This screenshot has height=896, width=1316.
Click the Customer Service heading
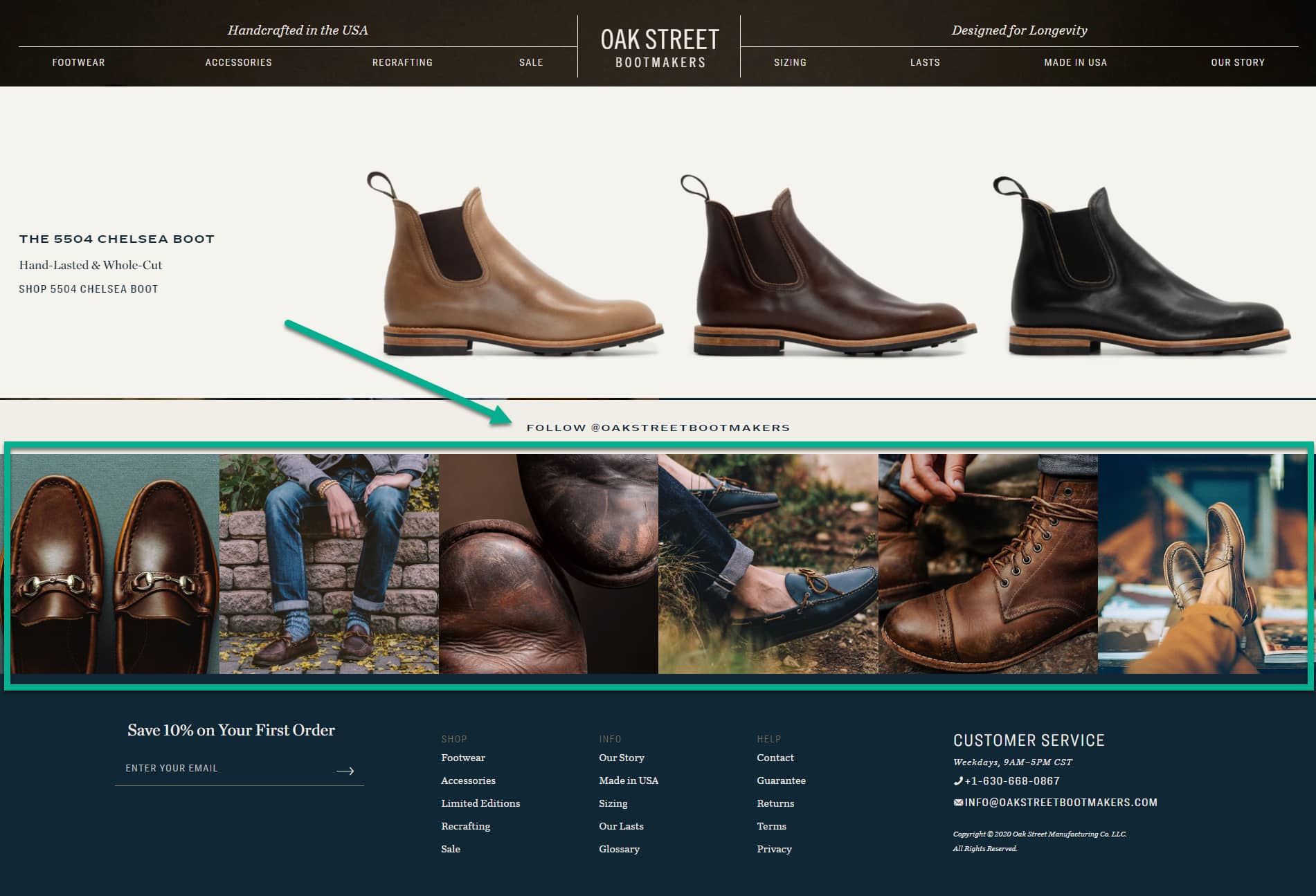coord(1029,740)
